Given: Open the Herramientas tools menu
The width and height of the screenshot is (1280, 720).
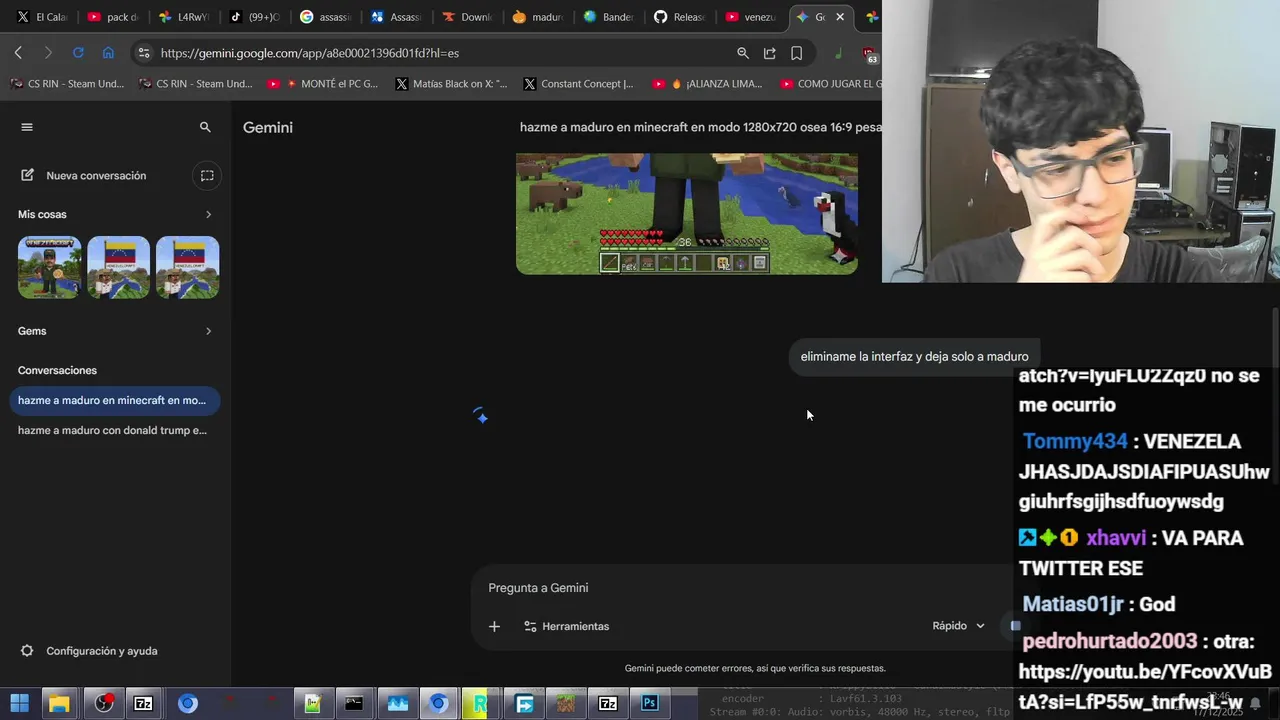Looking at the screenshot, I should pyautogui.click(x=566, y=626).
